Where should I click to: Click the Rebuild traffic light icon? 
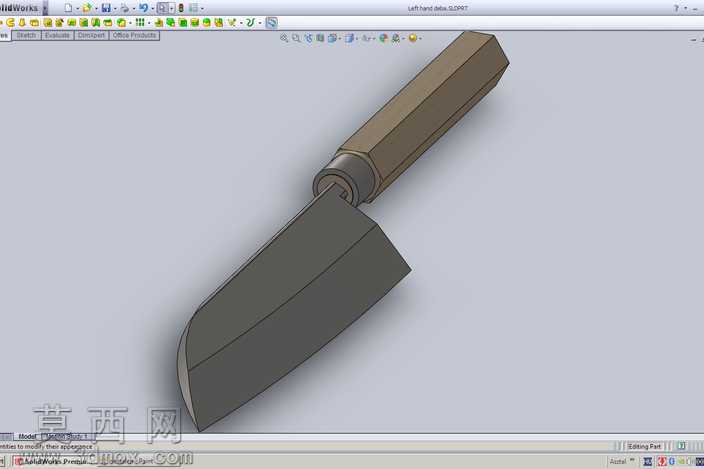tap(181, 8)
